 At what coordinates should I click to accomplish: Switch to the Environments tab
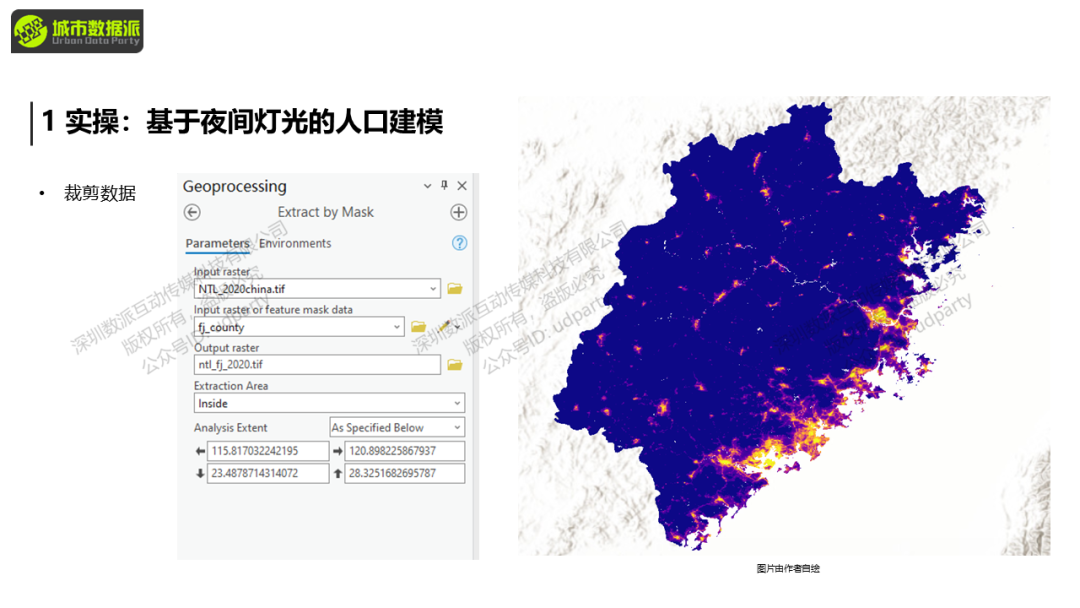point(295,243)
